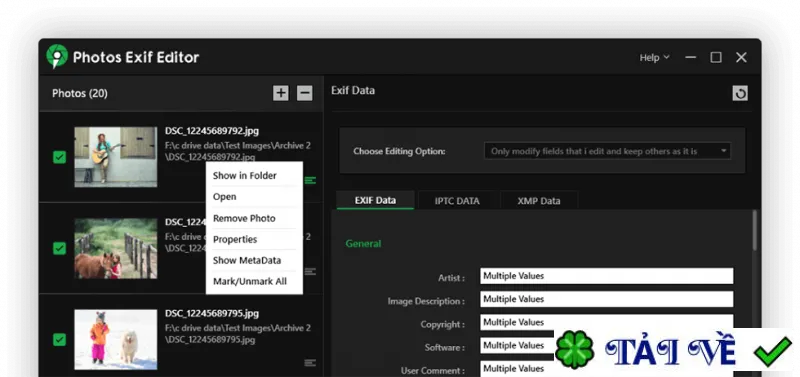This screenshot has width=800, height=377.
Task: Minimize the Photos Exif Editor window
Action: (x=691, y=57)
